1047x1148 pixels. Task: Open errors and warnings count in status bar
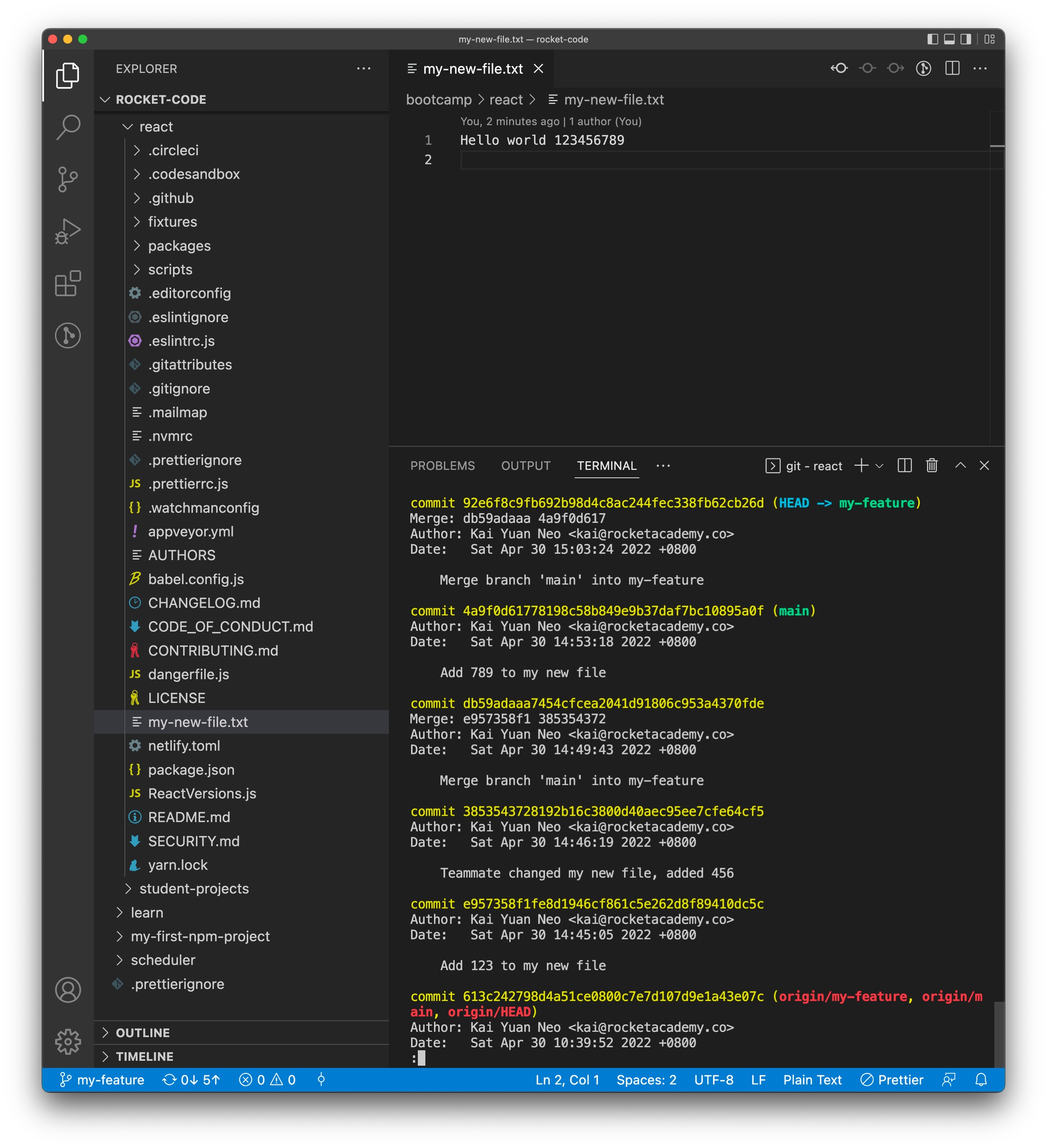tap(267, 1080)
